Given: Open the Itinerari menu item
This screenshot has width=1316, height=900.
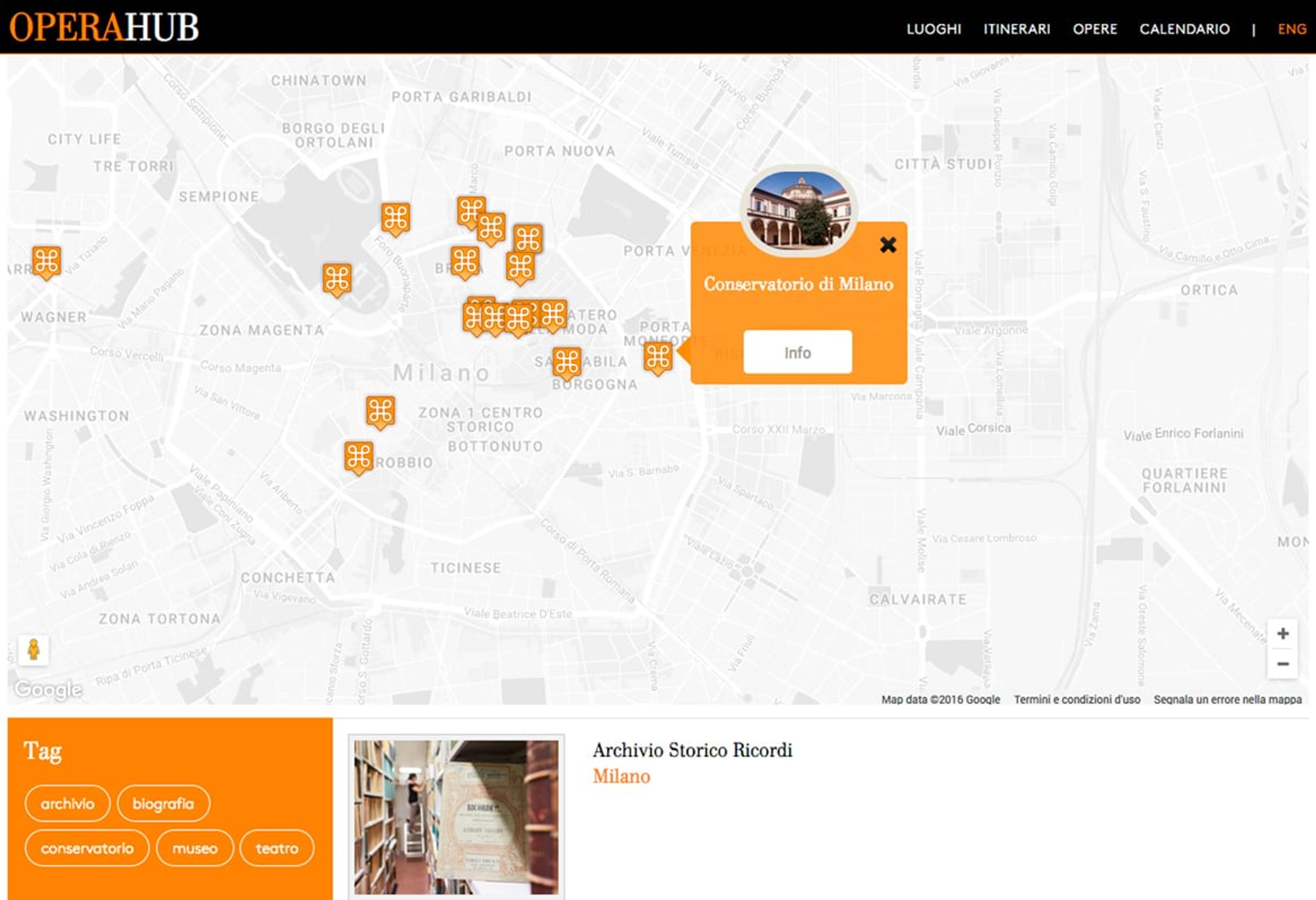Looking at the screenshot, I should (1017, 29).
